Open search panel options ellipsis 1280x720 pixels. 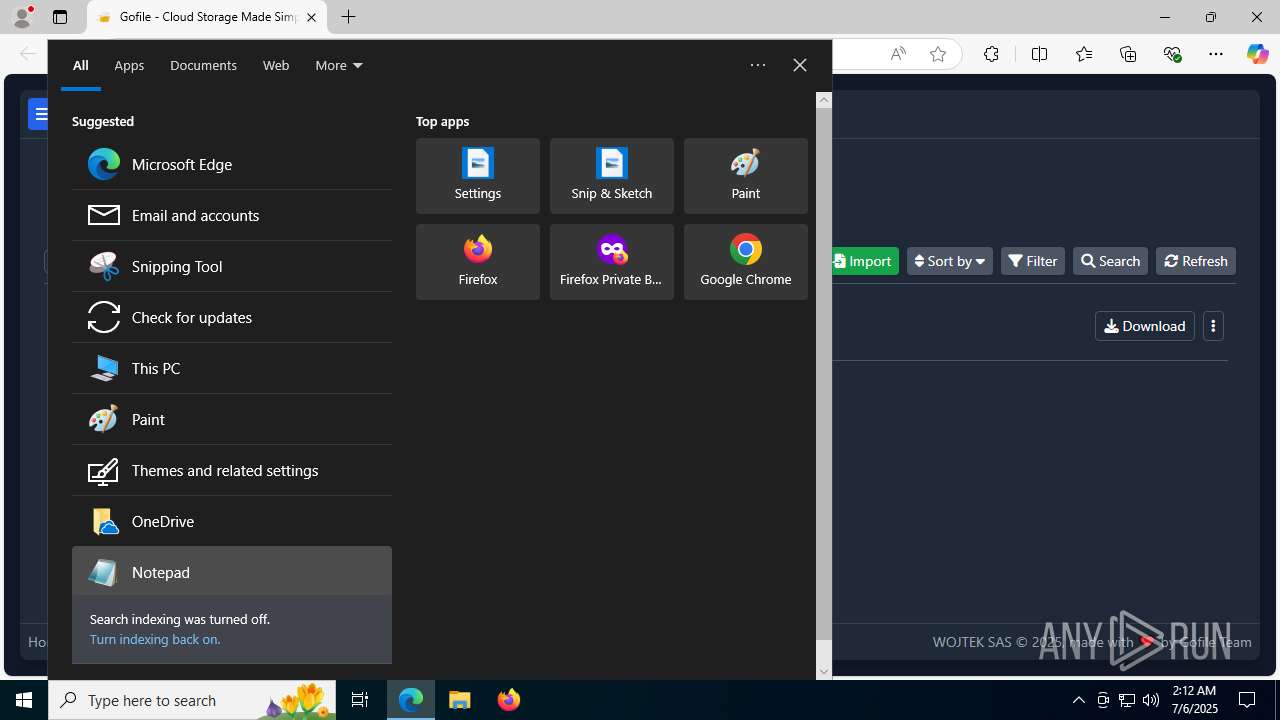point(758,65)
